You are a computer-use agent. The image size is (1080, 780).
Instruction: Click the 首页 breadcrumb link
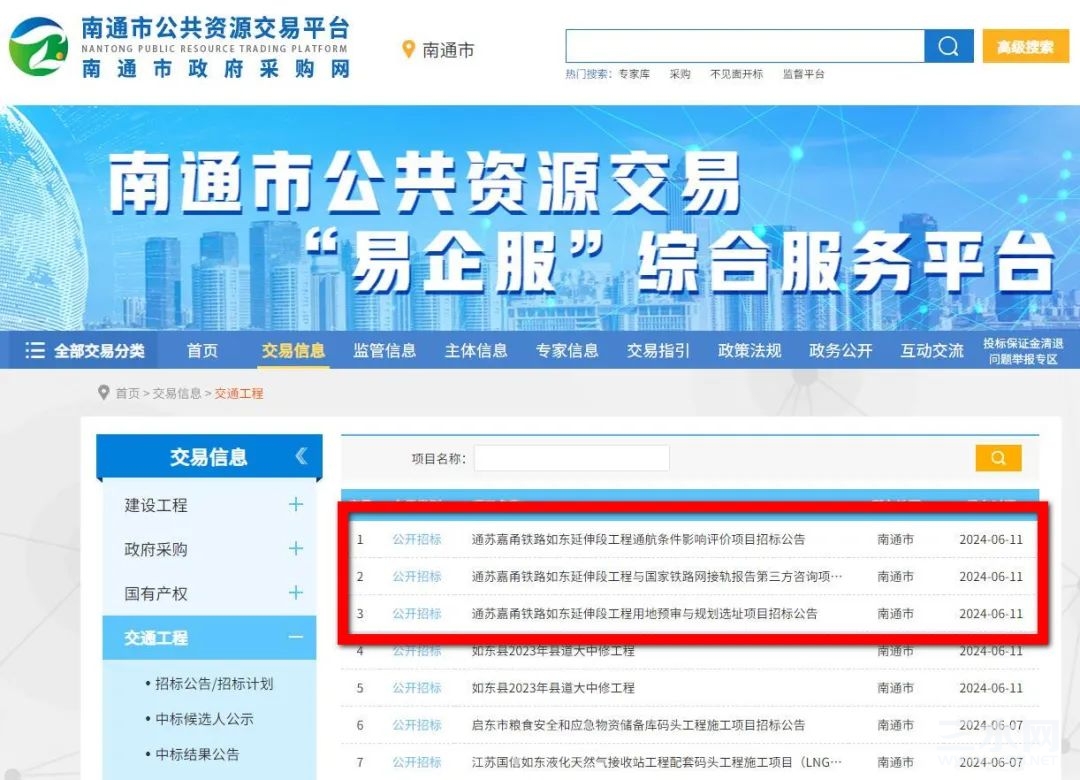point(127,393)
